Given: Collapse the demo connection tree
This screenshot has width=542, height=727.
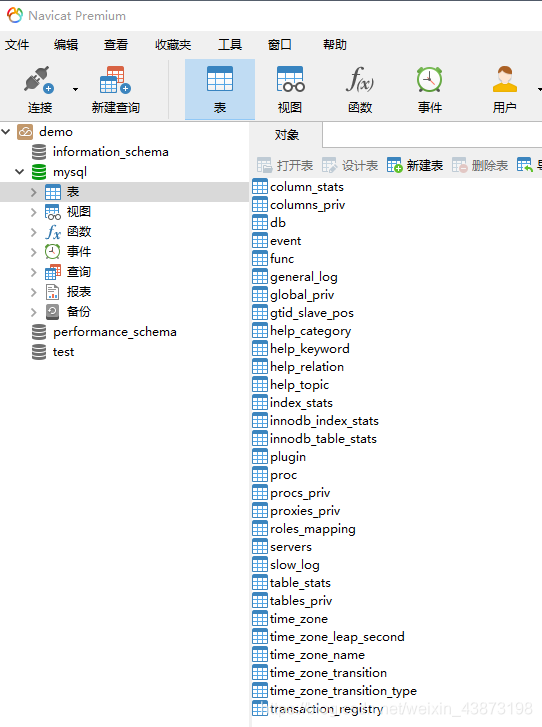Looking at the screenshot, I should coord(6,132).
